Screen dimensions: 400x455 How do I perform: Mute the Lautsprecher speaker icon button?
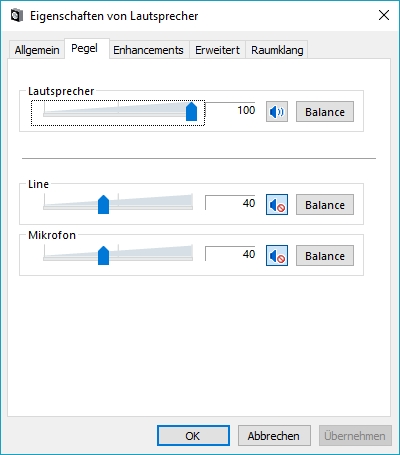(x=277, y=112)
